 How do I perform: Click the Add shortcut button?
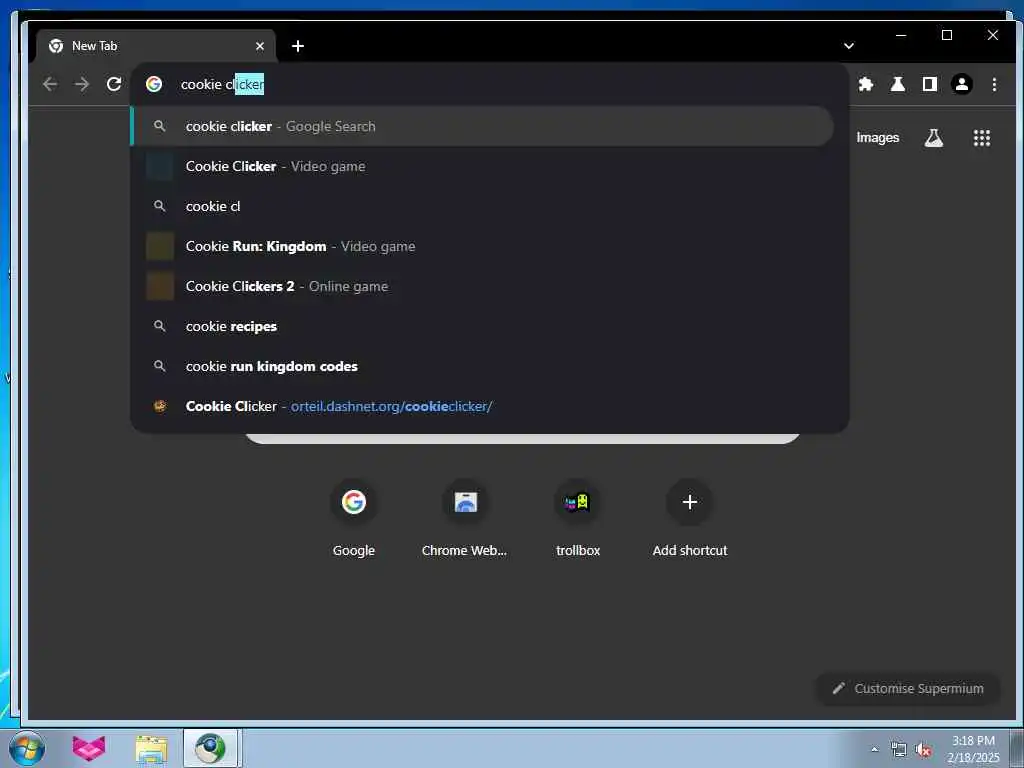tap(690, 518)
